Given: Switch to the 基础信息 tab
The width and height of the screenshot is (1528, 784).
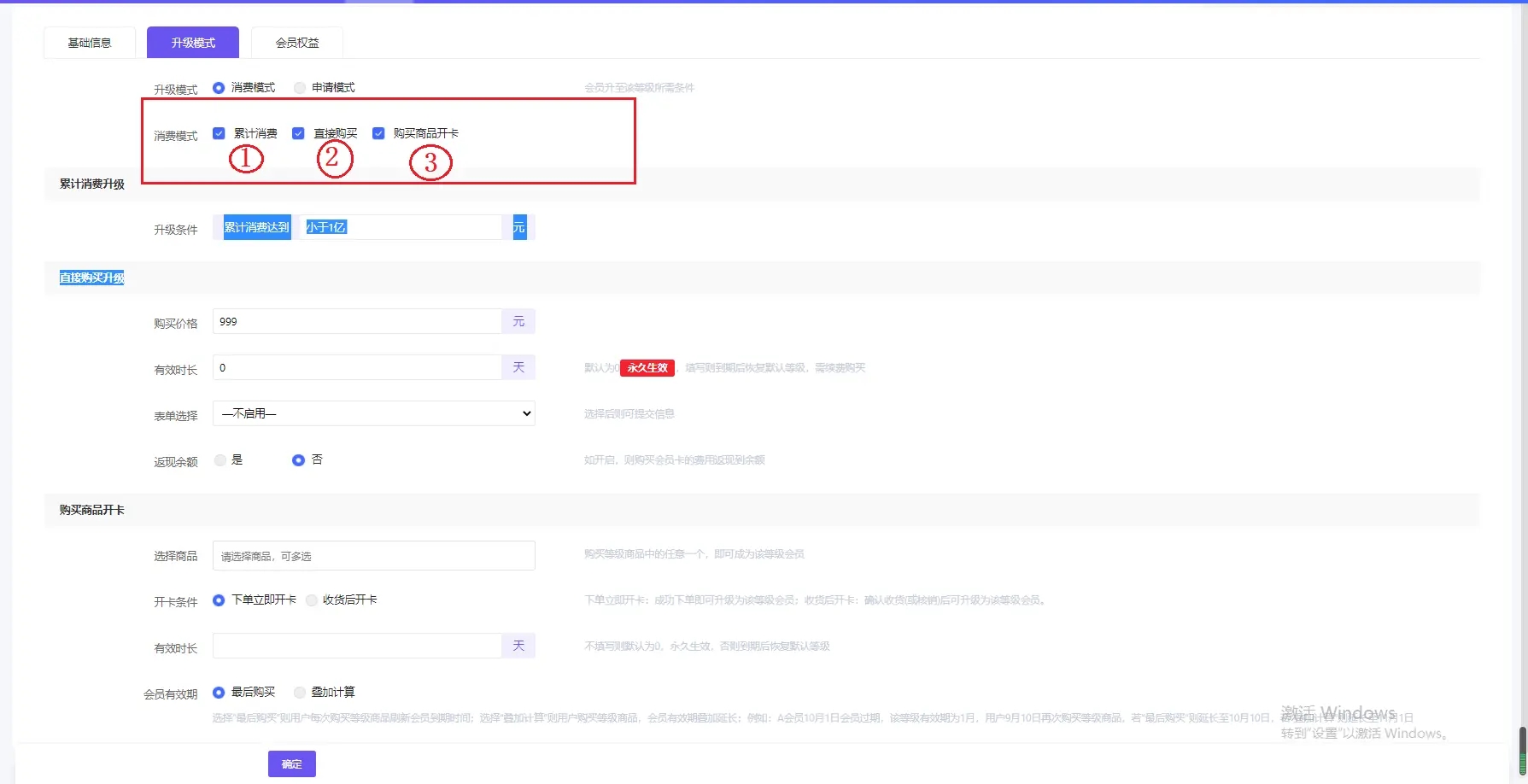Looking at the screenshot, I should [x=90, y=43].
